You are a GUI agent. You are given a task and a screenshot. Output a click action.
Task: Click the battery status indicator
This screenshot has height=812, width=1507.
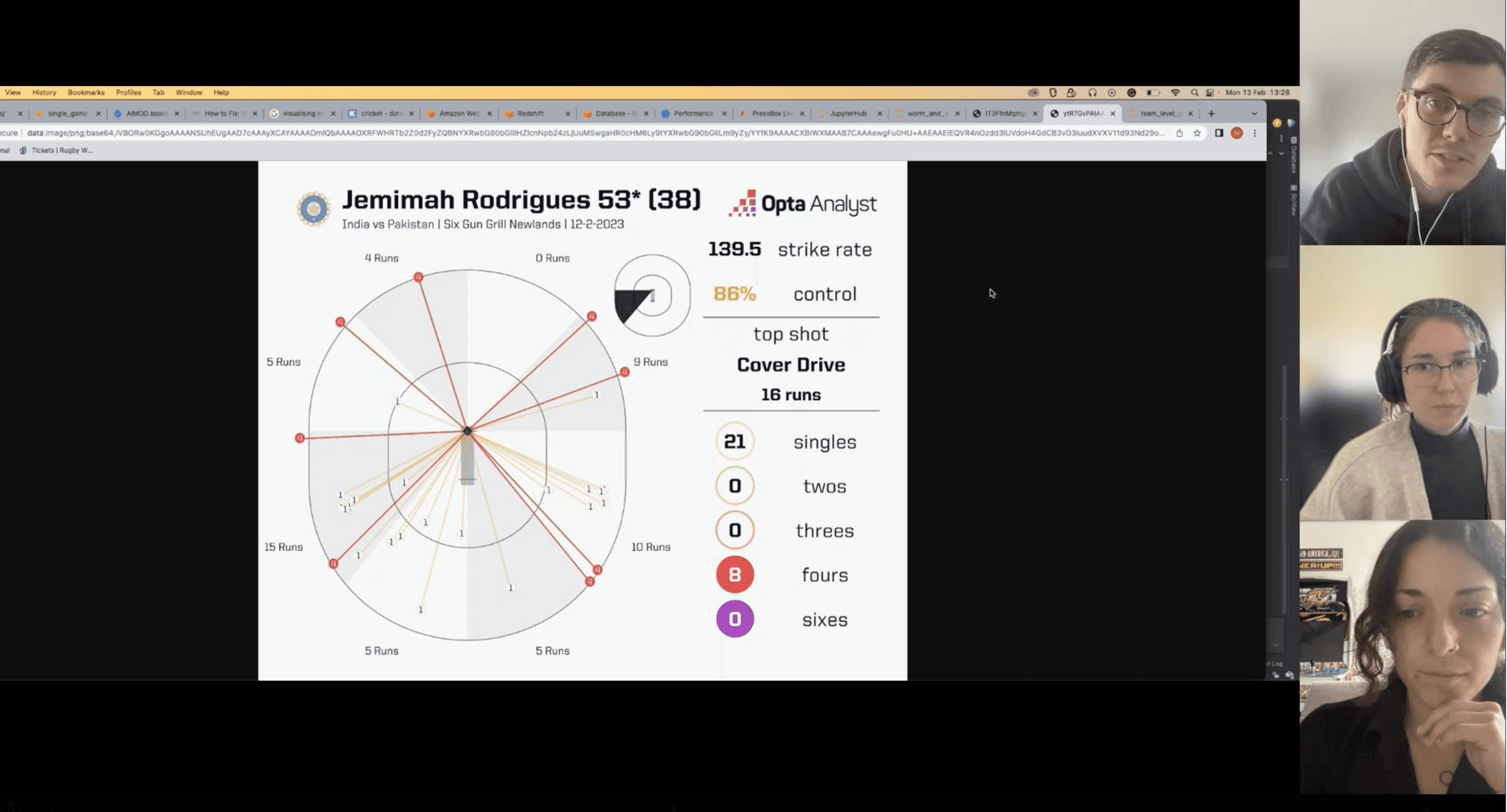pyautogui.click(x=1153, y=93)
